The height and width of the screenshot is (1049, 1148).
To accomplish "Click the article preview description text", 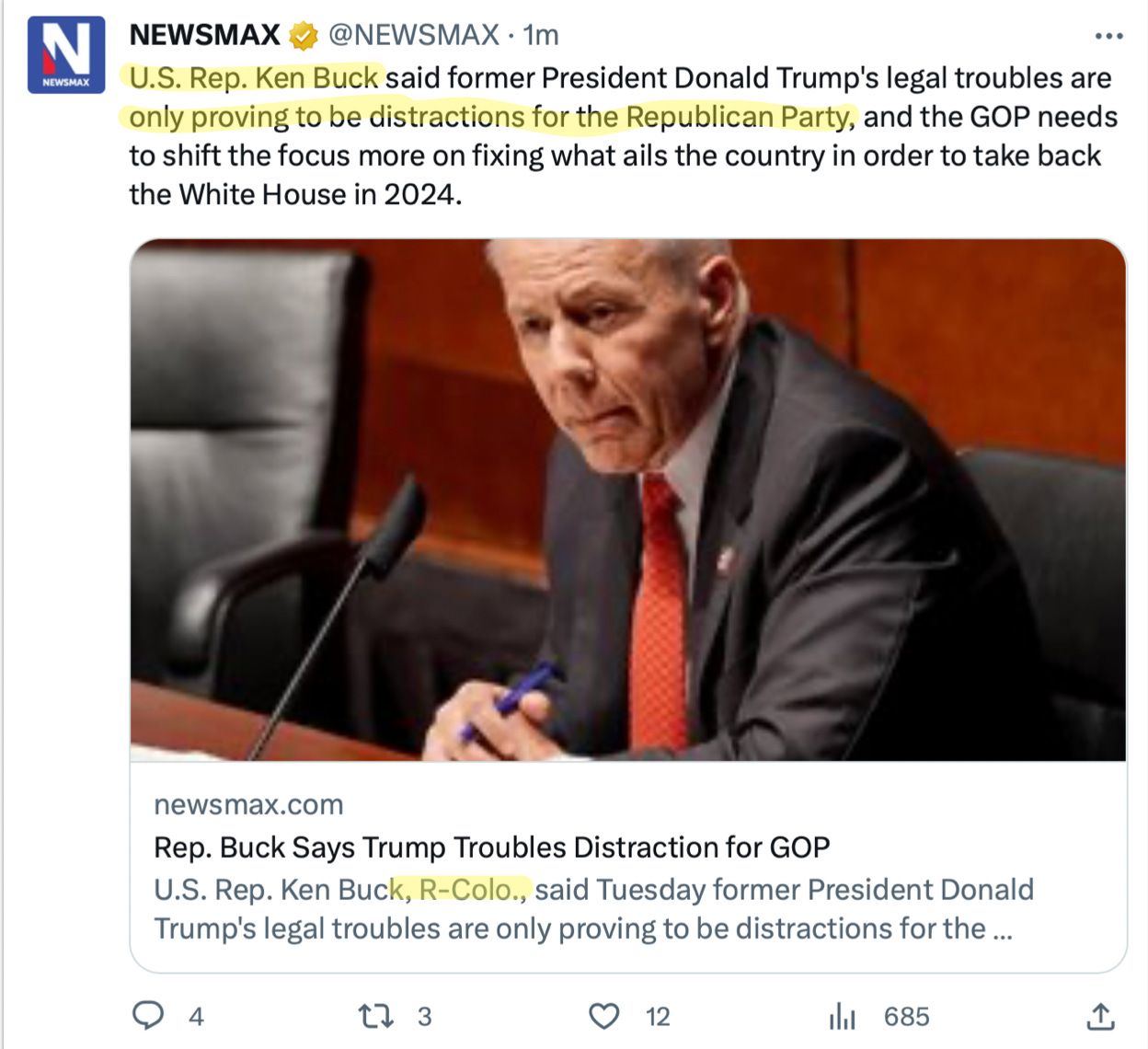I will coord(593,909).
